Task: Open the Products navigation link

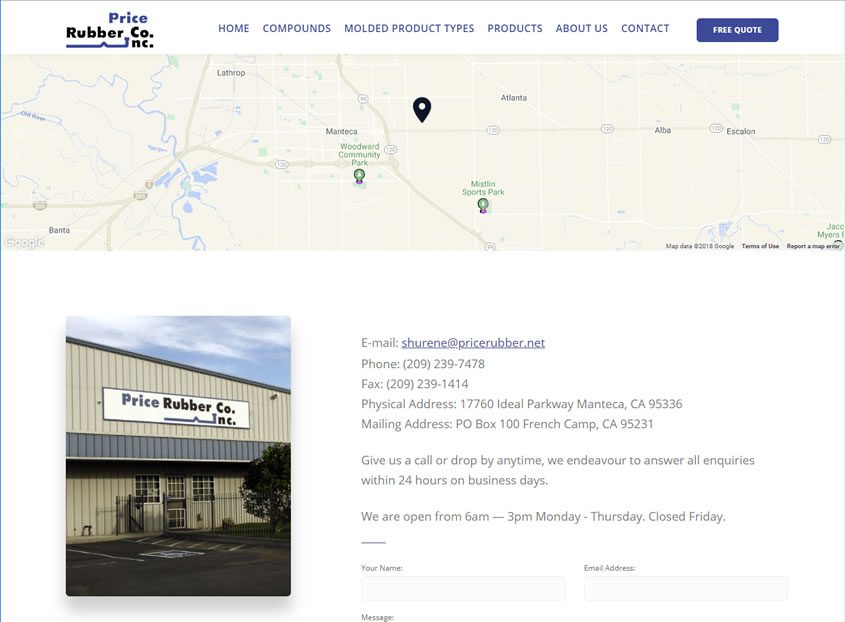Action: click(x=515, y=29)
